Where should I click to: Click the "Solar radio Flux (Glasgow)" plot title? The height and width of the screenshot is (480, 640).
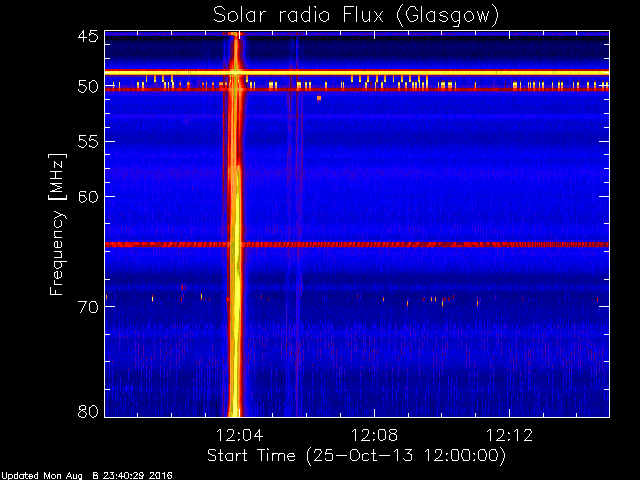pos(356,16)
